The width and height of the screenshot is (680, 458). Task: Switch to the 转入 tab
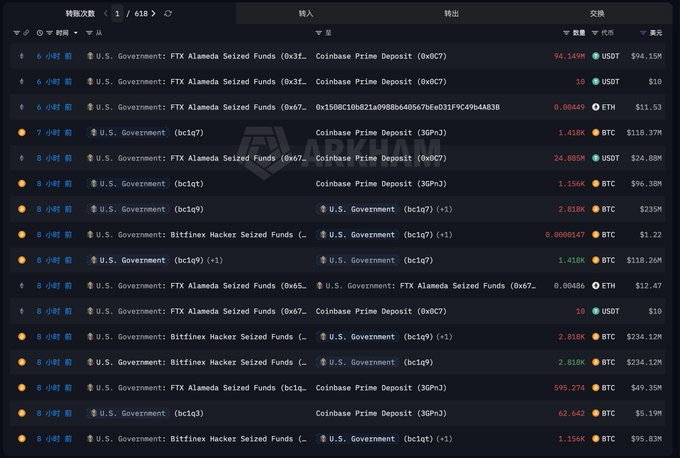[x=306, y=14]
